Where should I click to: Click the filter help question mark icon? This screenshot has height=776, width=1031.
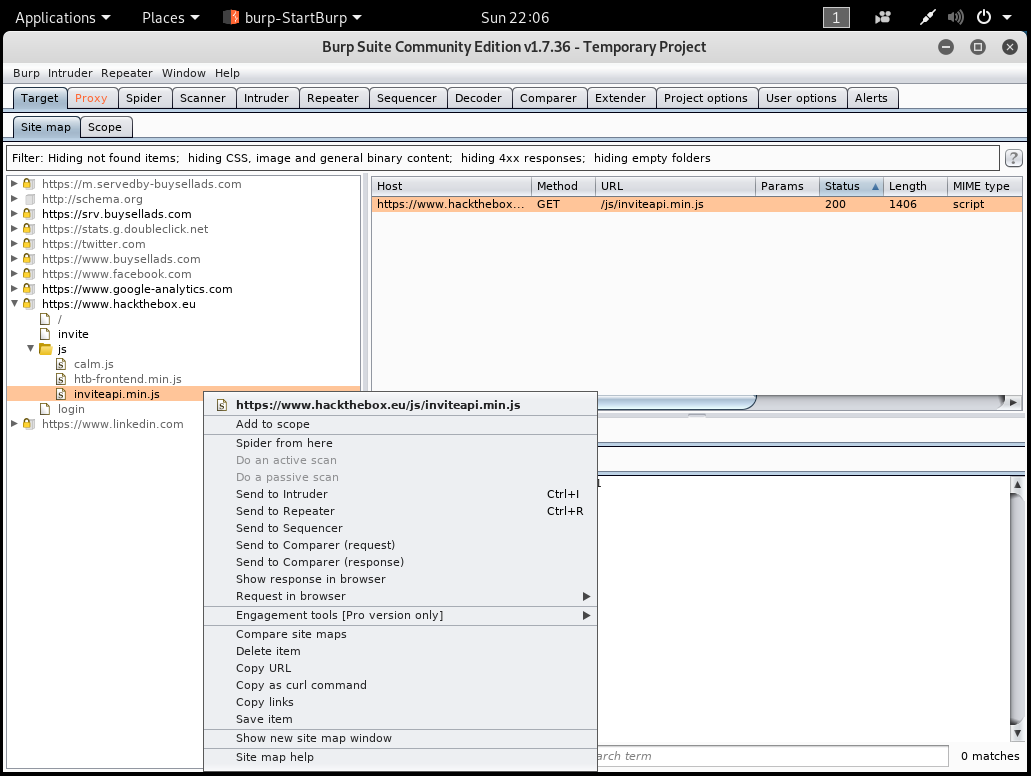[1013, 158]
